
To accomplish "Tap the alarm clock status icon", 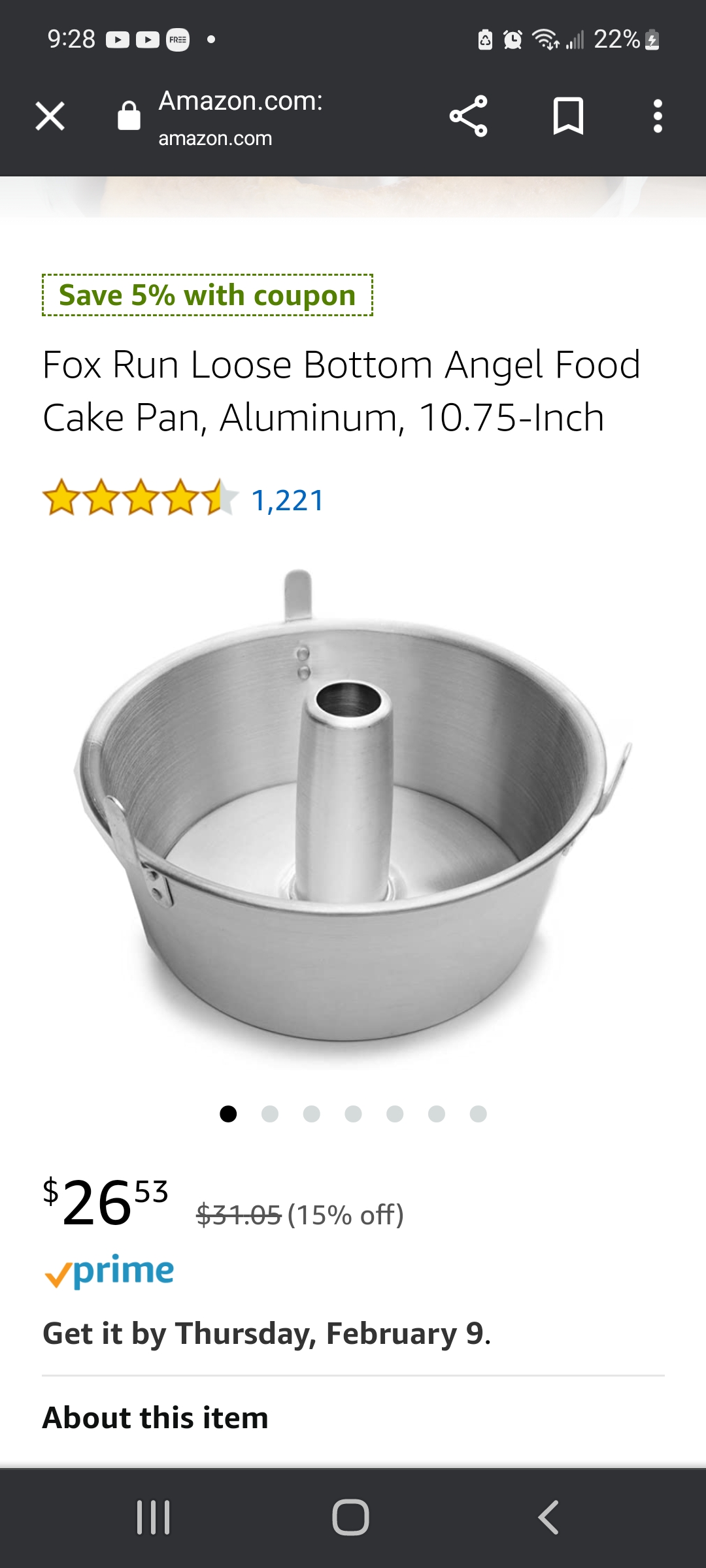I will [513, 40].
